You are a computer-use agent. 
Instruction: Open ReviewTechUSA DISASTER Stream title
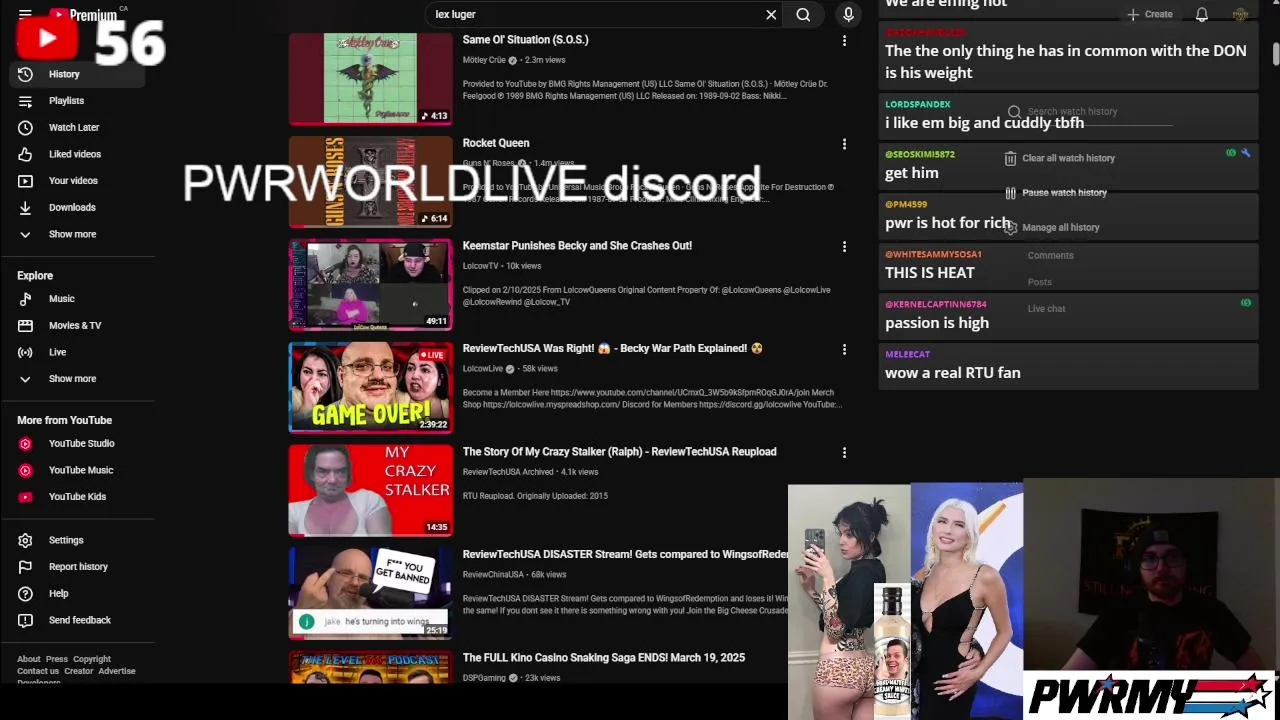pos(625,554)
